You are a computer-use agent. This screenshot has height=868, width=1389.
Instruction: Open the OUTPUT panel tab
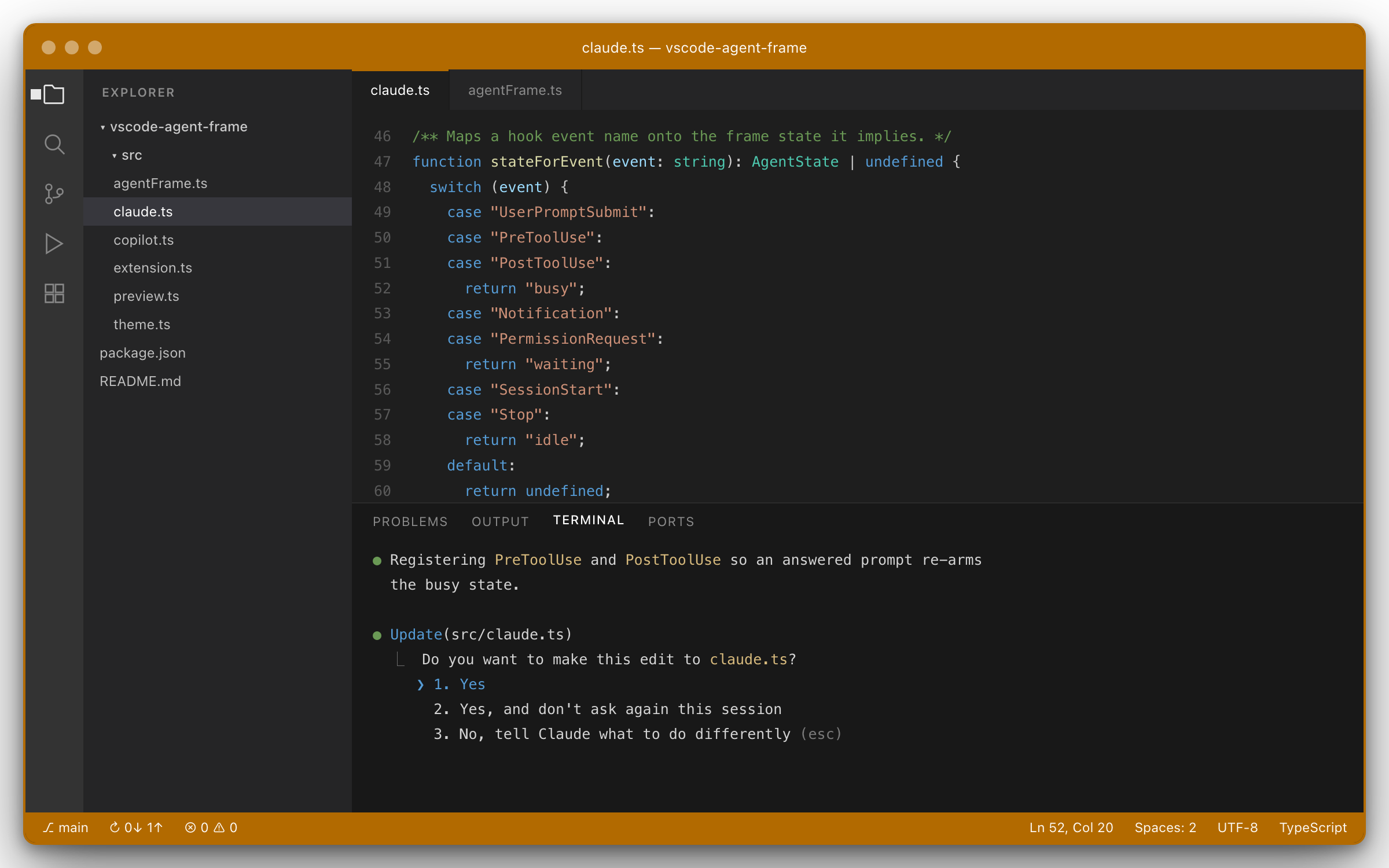tap(501, 521)
